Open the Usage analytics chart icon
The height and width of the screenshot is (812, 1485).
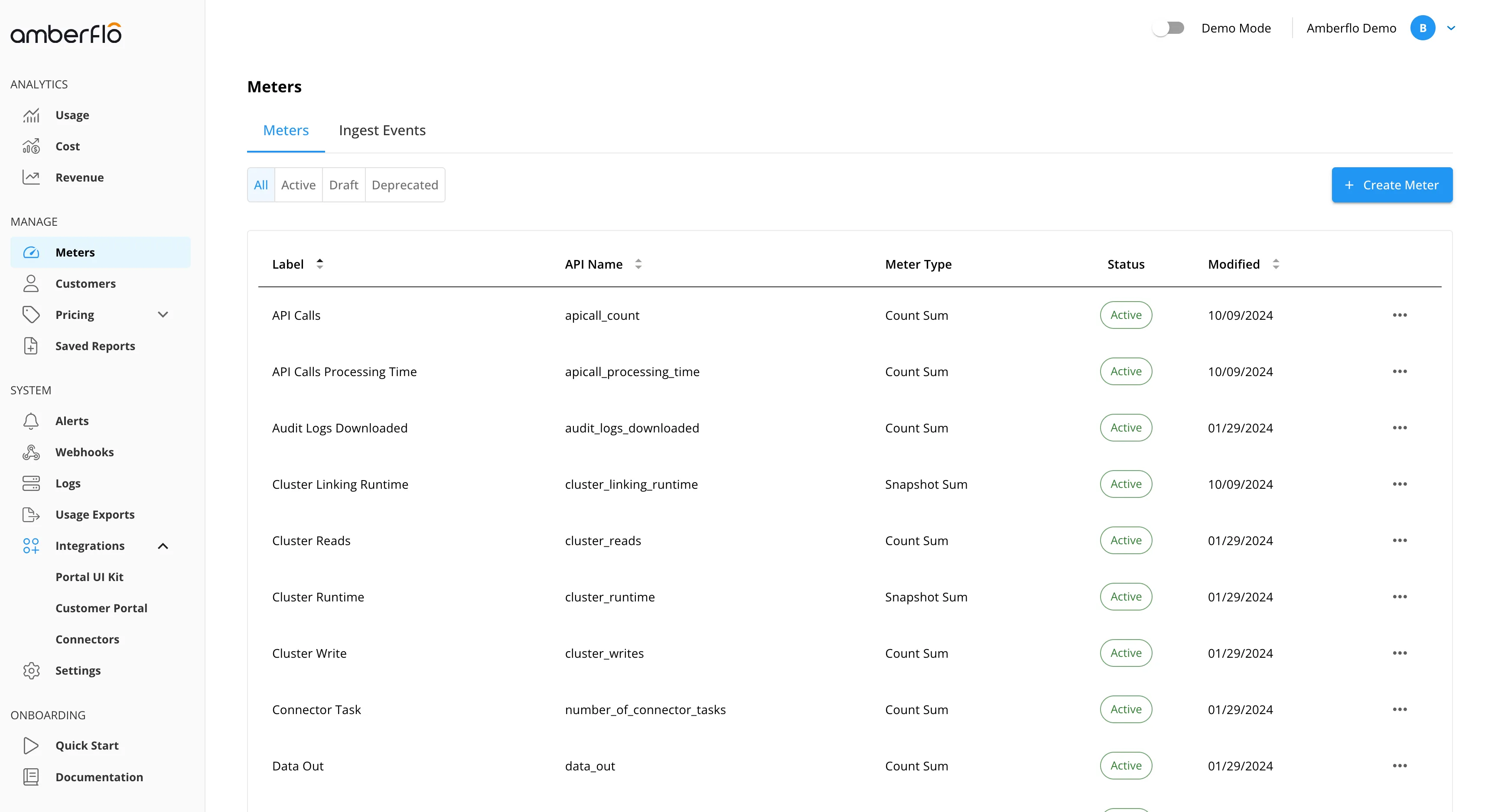(x=31, y=115)
